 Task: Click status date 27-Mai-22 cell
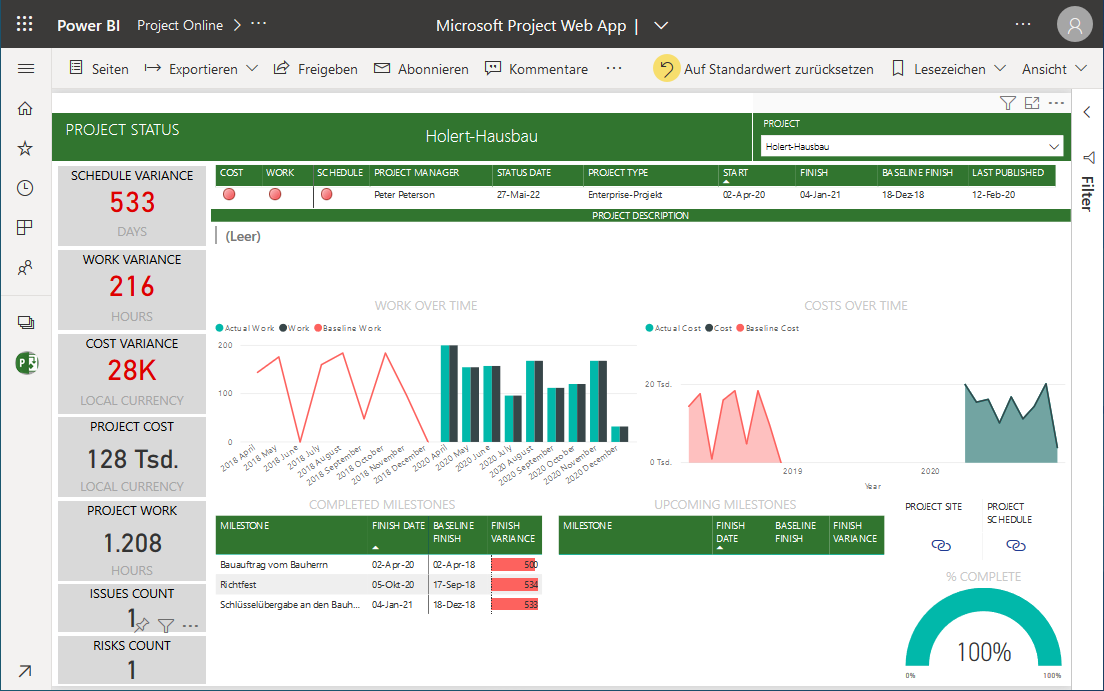point(518,194)
